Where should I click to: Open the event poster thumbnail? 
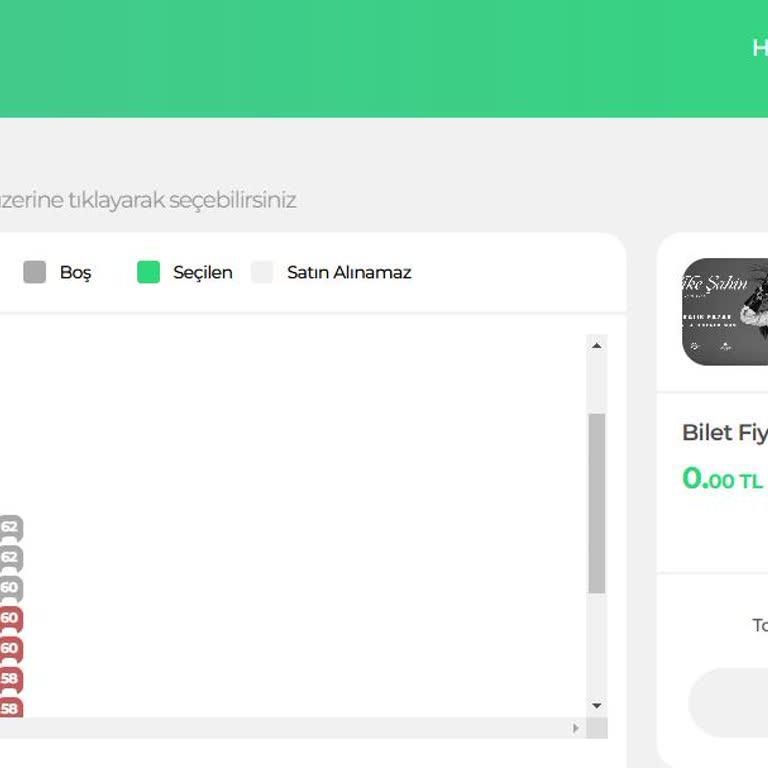[x=725, y=312]
